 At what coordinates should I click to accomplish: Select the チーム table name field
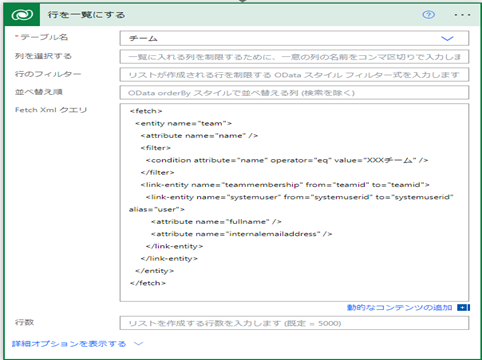(294, 38)
